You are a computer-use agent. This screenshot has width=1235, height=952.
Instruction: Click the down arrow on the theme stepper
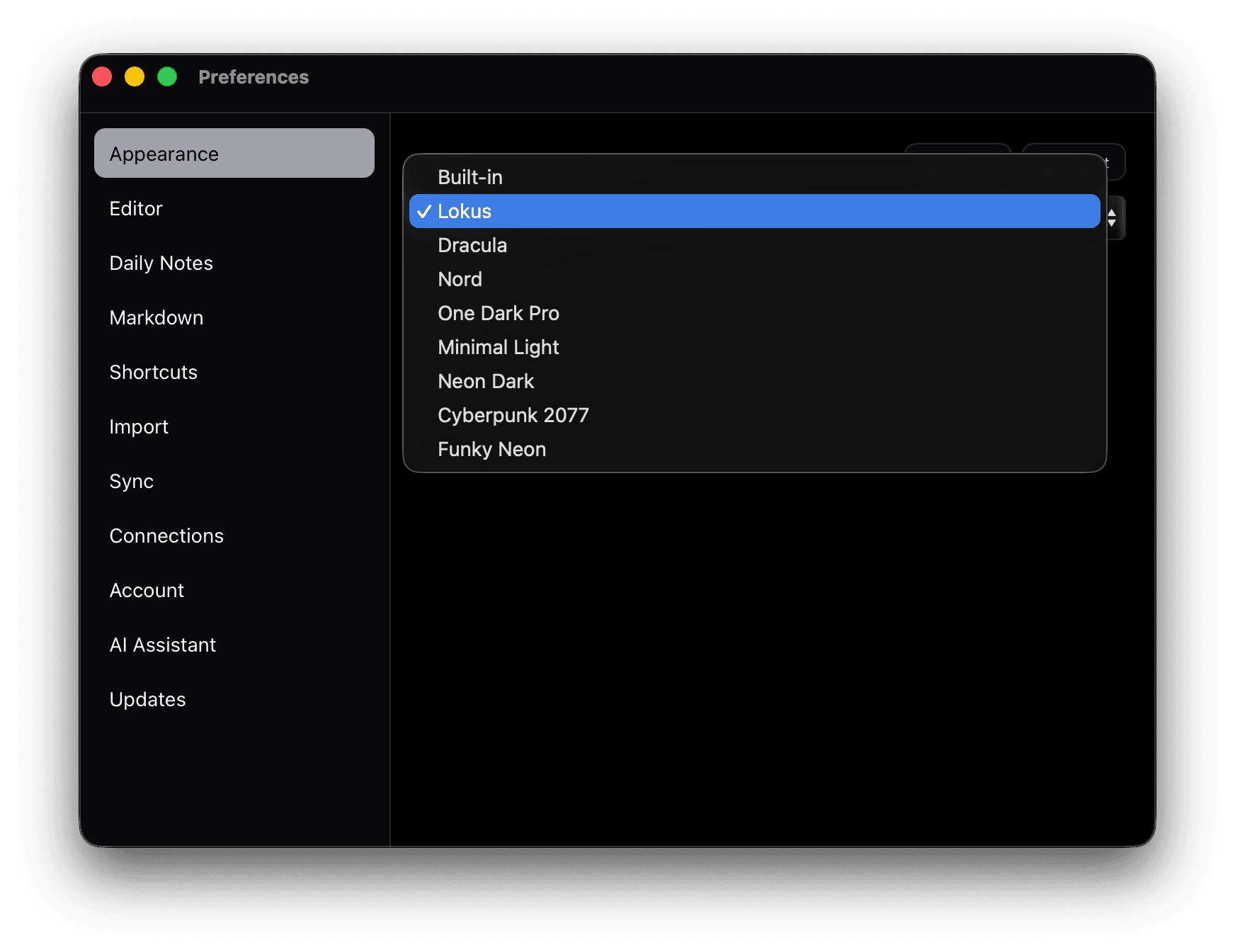[1112, 224]
